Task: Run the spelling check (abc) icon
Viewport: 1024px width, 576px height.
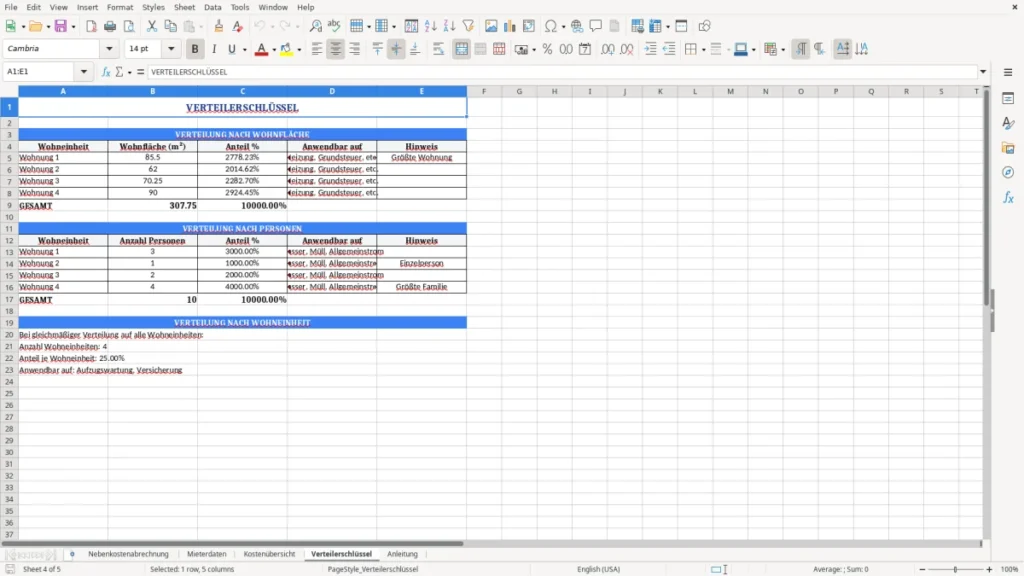Action: click(334, 26)
